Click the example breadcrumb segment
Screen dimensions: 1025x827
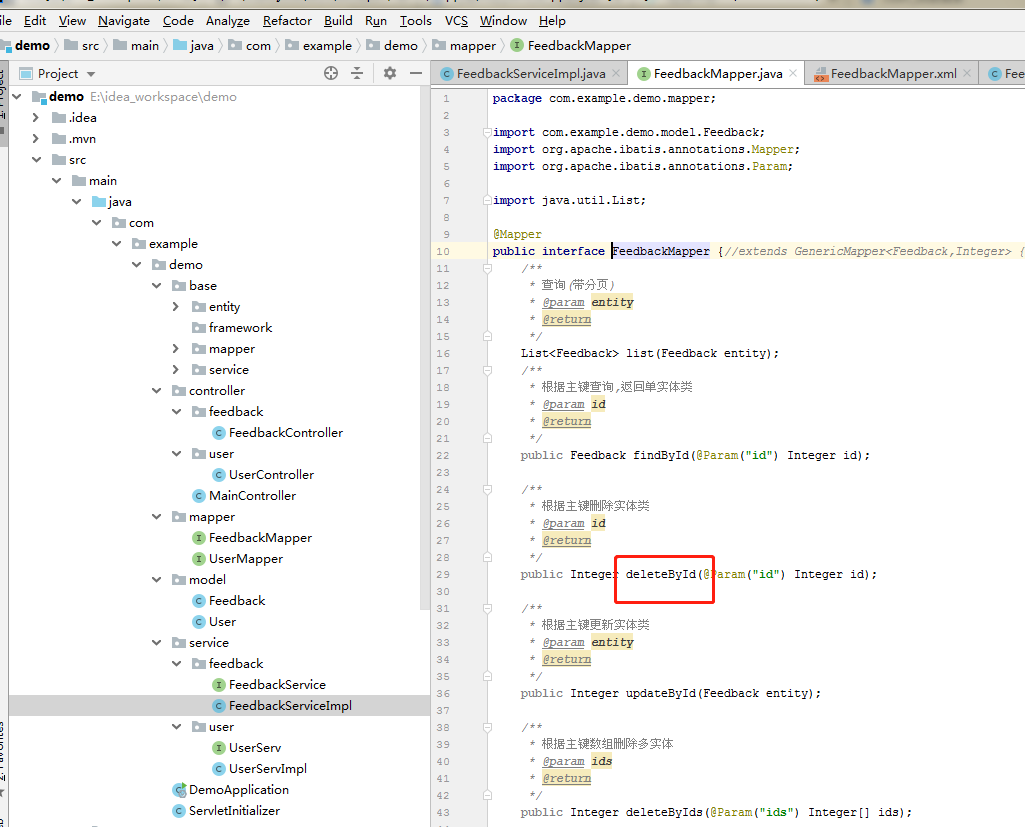point(319,45)
